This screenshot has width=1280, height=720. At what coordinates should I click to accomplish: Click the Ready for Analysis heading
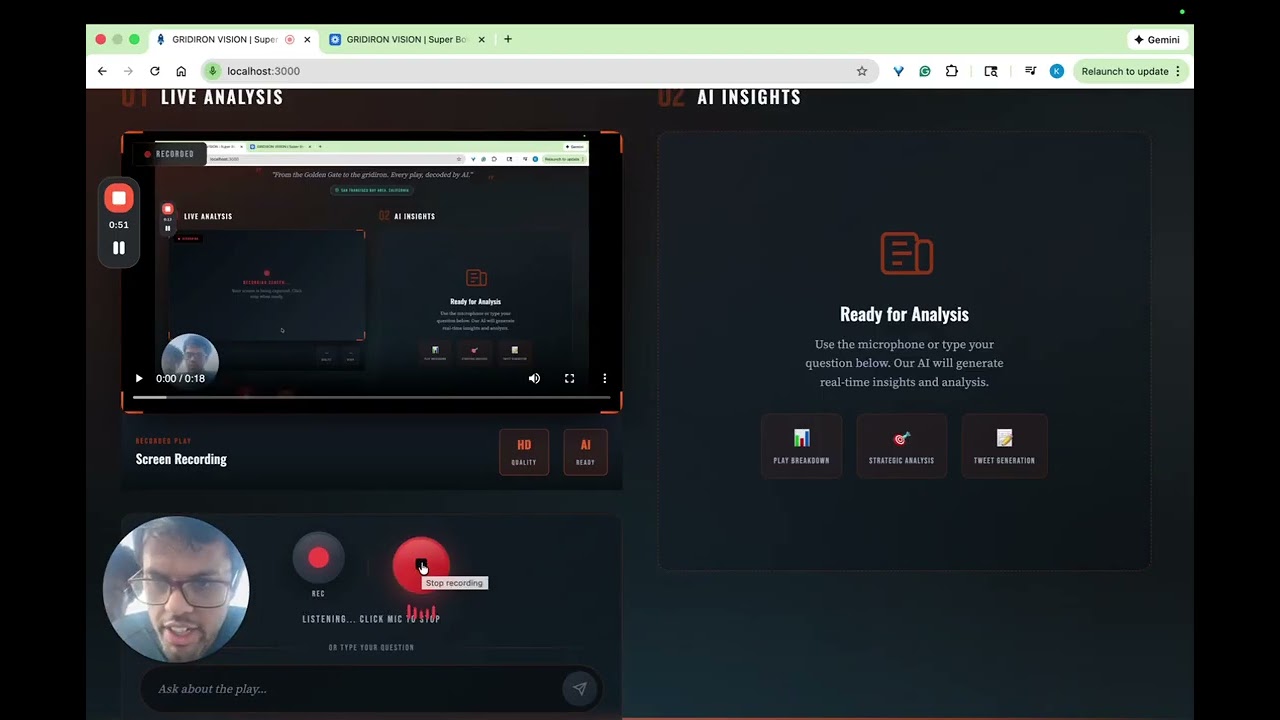tap(904, 314)
